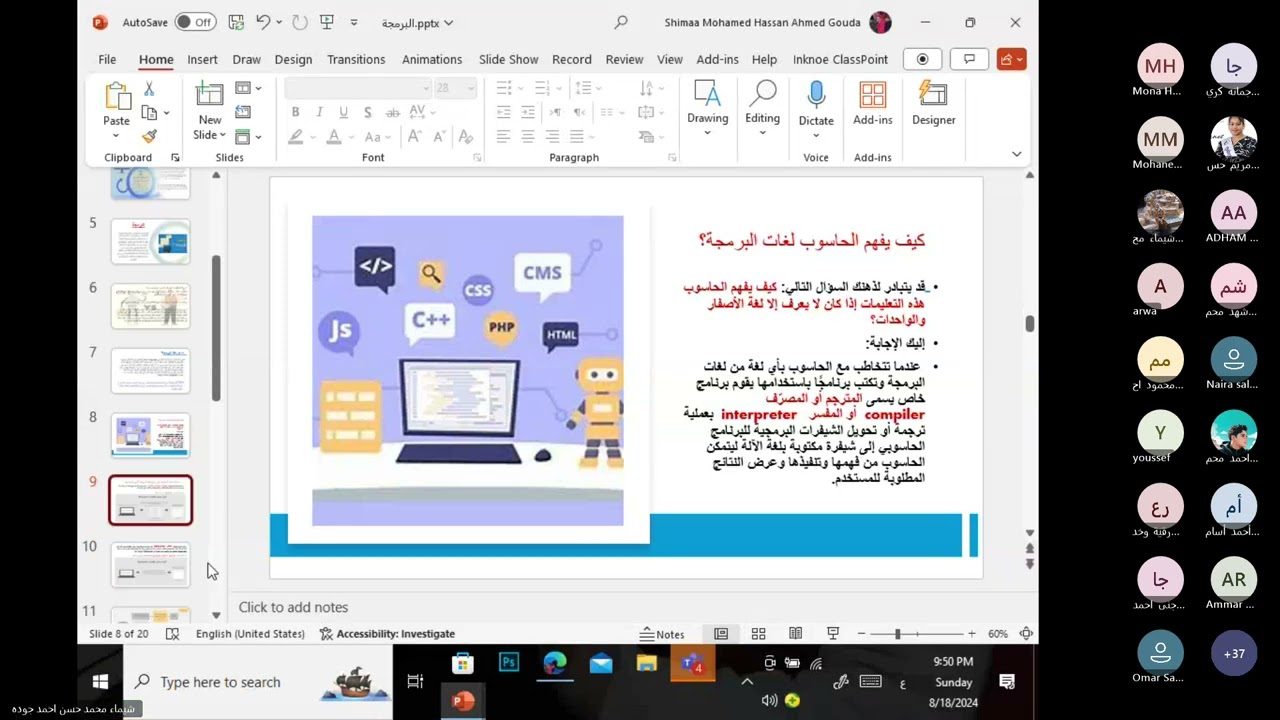This screenshot has width=1280, height=720.
Task: Select slide 9 thumbnail
Action: click(x=150, y=500)
